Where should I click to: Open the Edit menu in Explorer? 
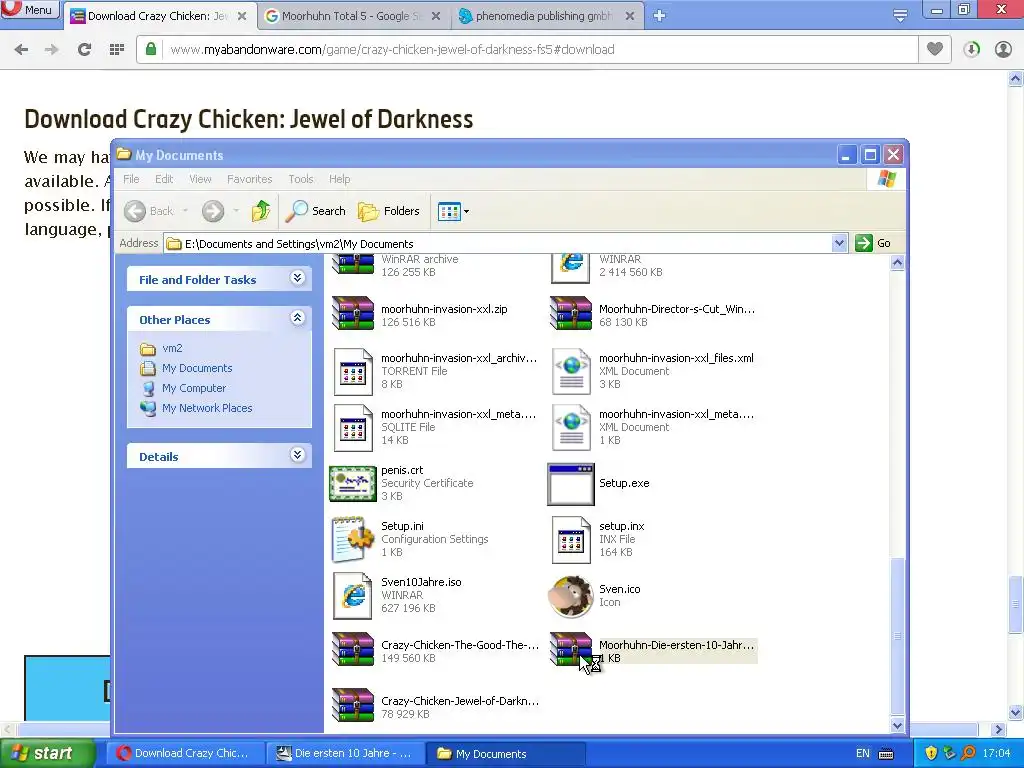tap(164, 179)
